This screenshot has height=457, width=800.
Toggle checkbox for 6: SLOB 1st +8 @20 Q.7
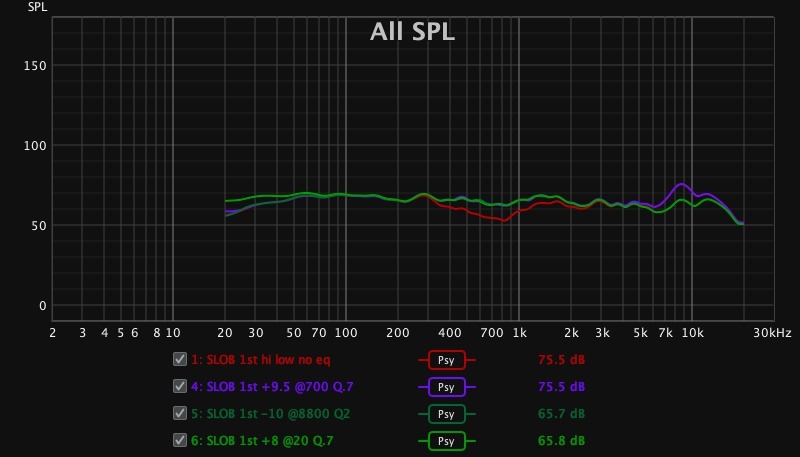coord(180,440)
